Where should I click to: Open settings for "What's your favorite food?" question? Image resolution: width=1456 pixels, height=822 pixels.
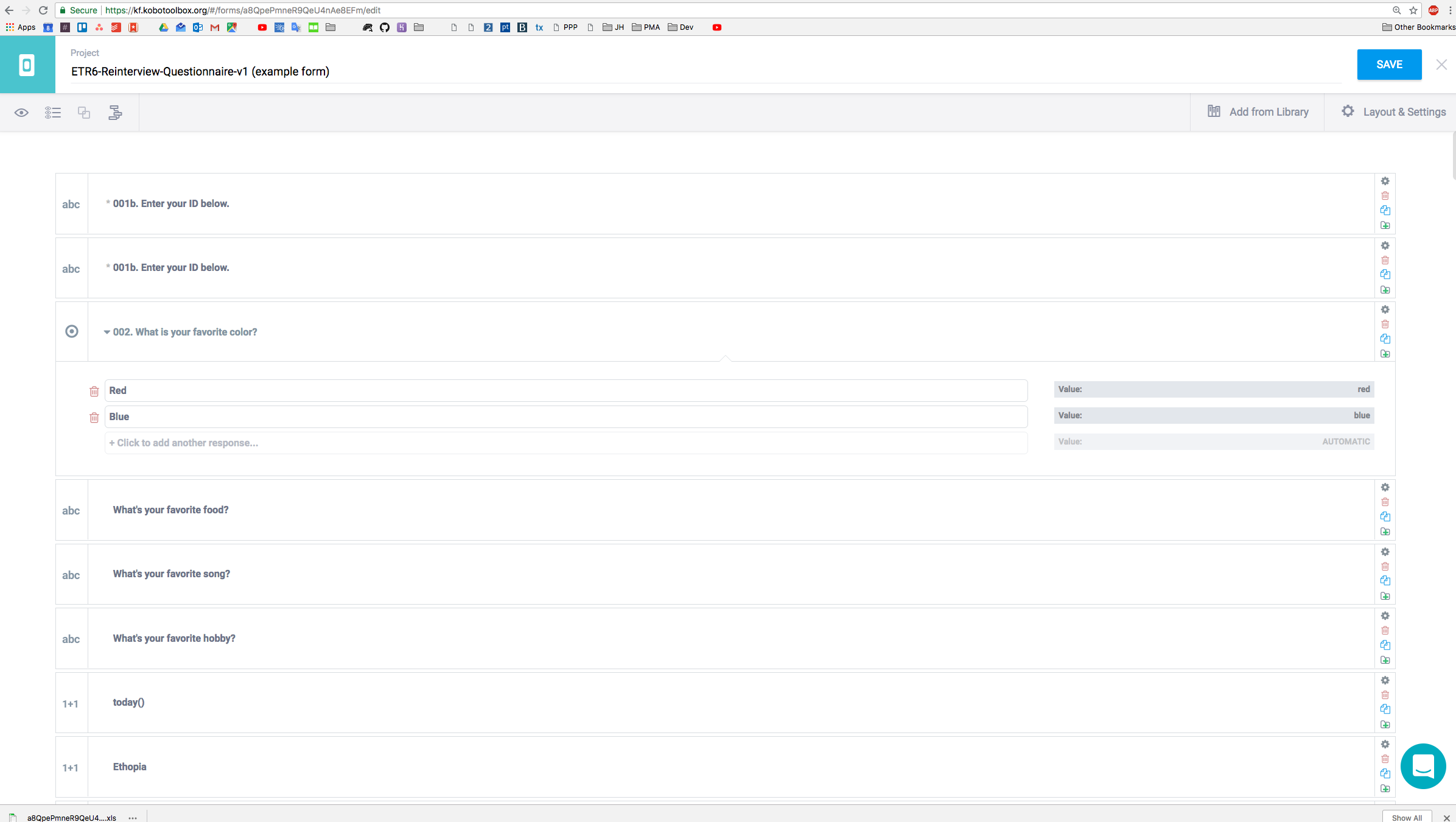(x=1385, y=487)
